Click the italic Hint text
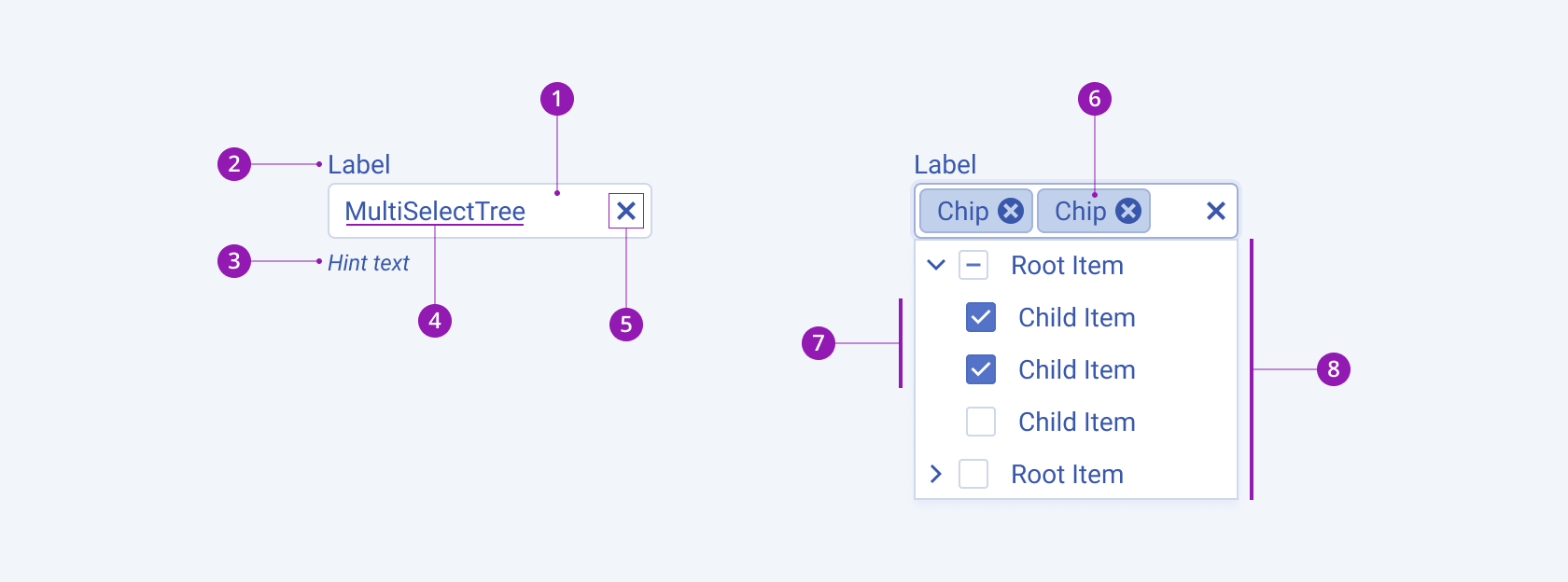The width and height of the screenshot is (1568, 582). tap(368, 262)
